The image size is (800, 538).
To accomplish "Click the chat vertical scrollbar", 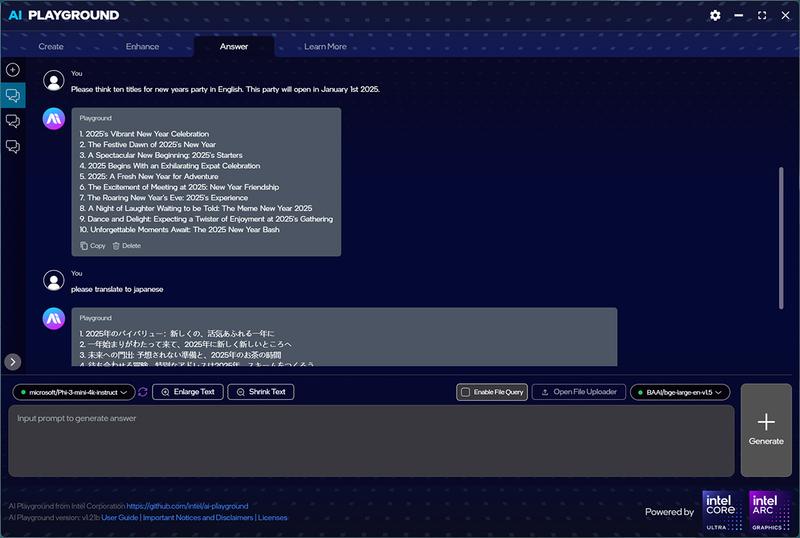I will (x=781, y=238).
